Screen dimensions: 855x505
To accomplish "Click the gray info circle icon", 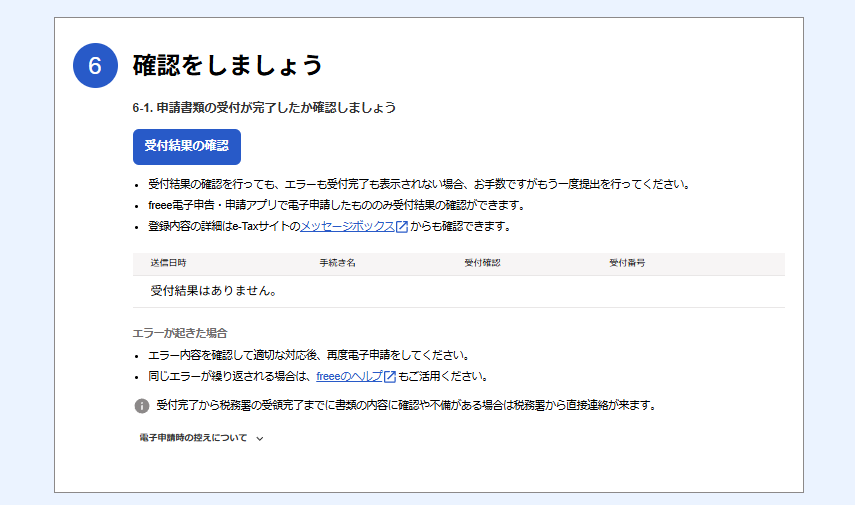I will [x=142, y=406].
